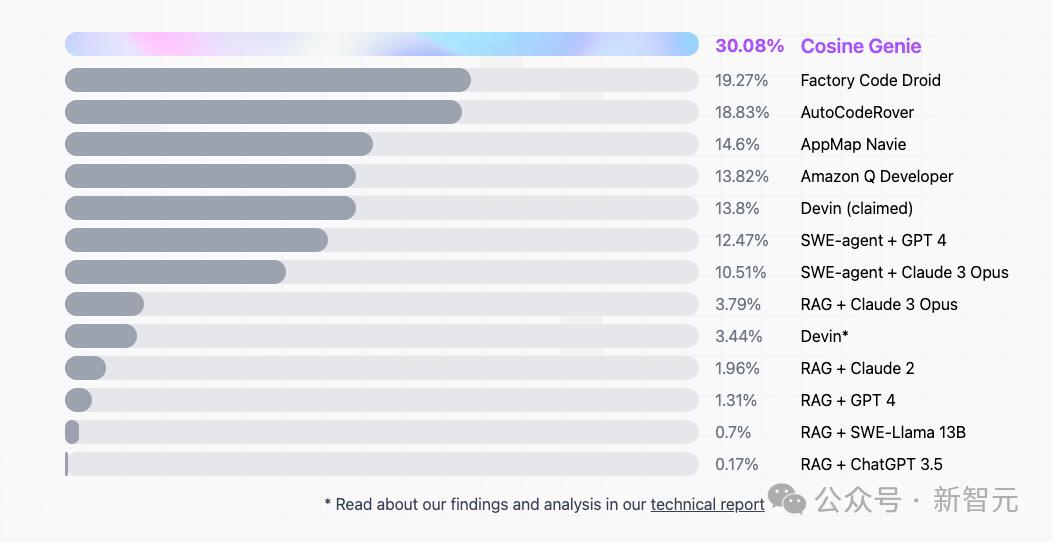Select the AppMap Navie label
The height and width of the screenshot is (542, 1052).
853,144
